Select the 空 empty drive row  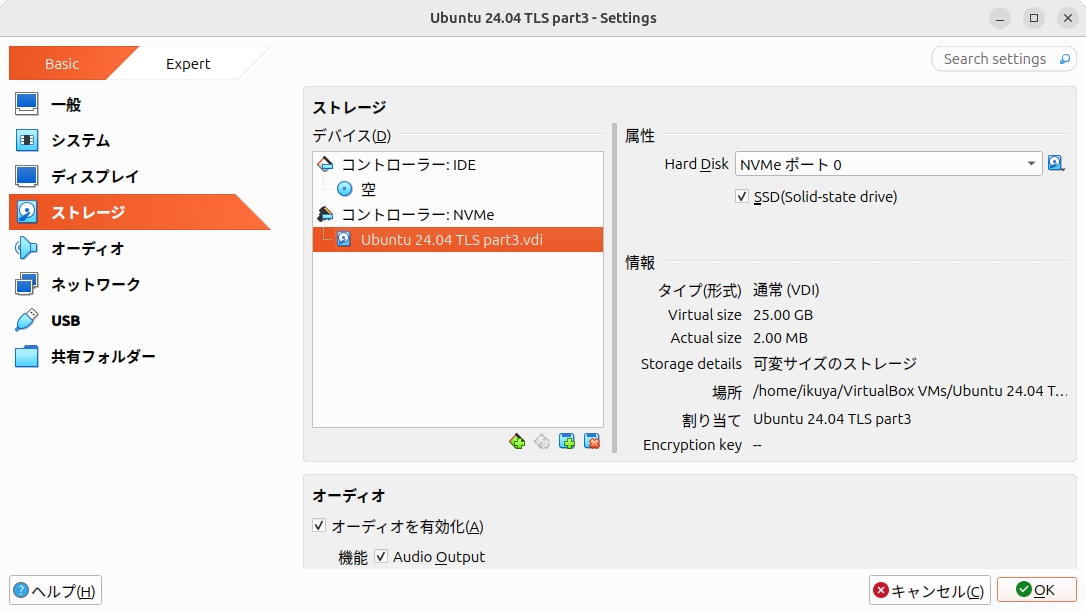[x=458, y=189]
